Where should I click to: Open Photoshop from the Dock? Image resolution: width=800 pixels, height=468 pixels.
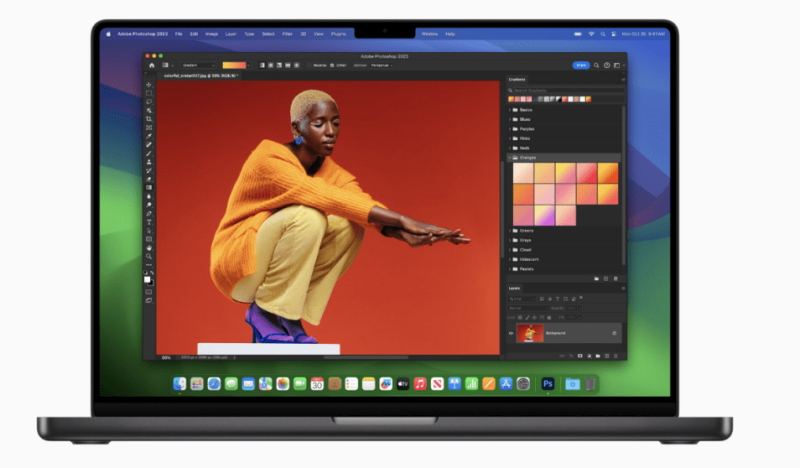click(548, 383)
